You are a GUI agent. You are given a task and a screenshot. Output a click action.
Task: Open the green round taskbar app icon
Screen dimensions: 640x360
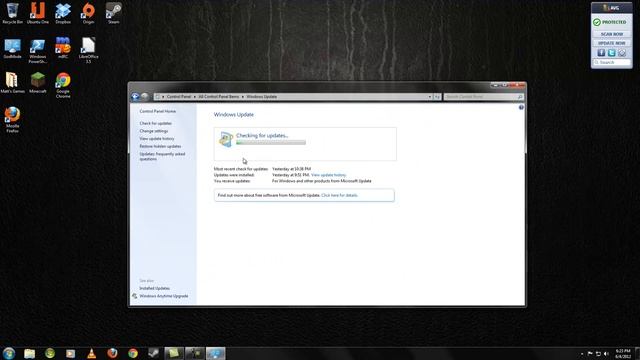pos(50,353)
